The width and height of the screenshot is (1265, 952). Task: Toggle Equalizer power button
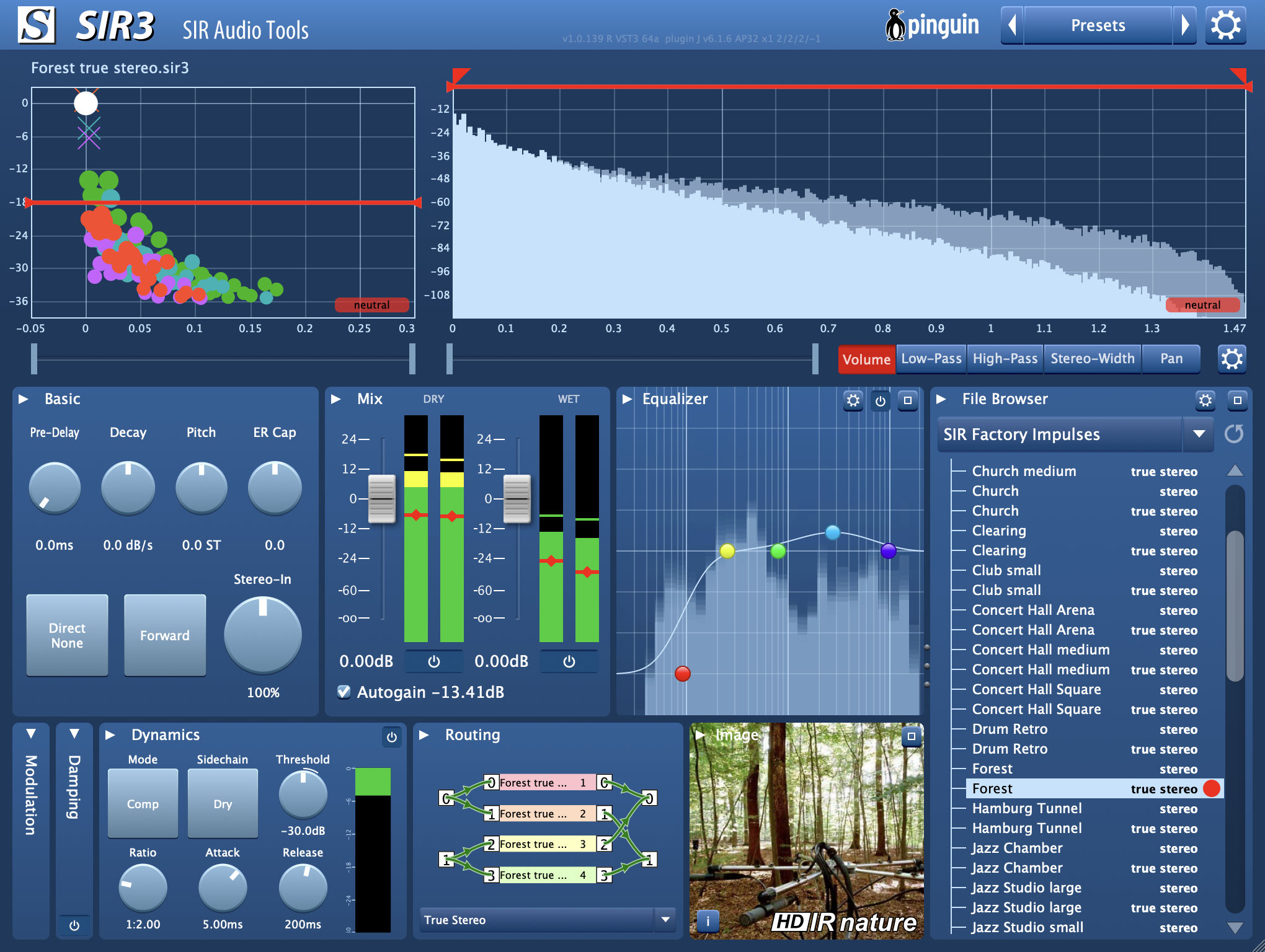point(881,400)
